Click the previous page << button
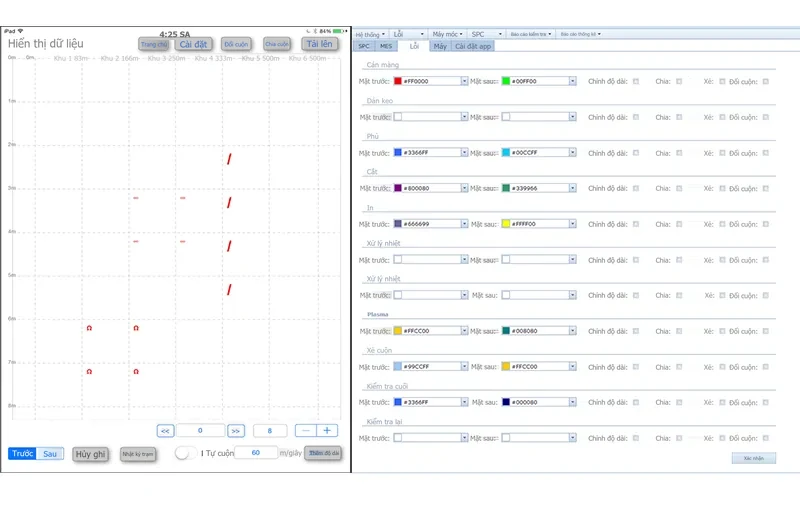This screenshot has height=510, width=800. coord(165,431)
